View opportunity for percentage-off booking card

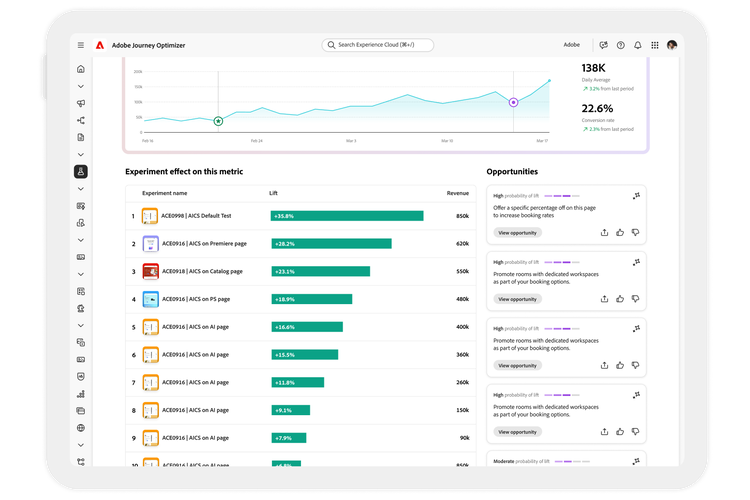tap(518, 233)
